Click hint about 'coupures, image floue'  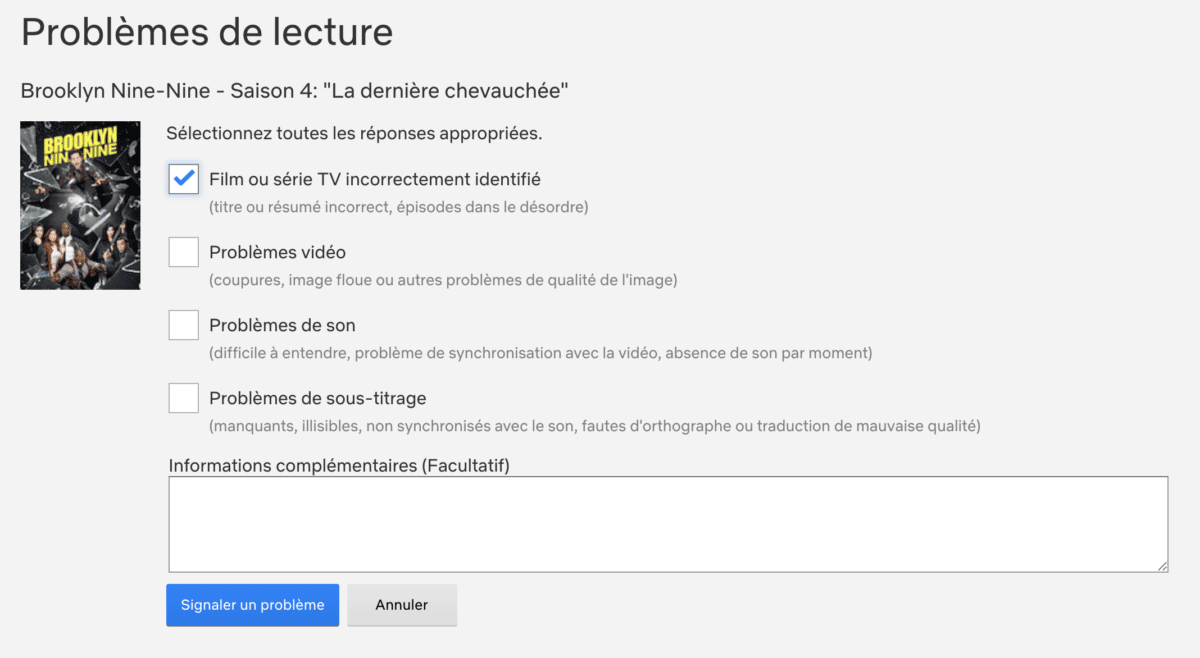tap(443, 280)
